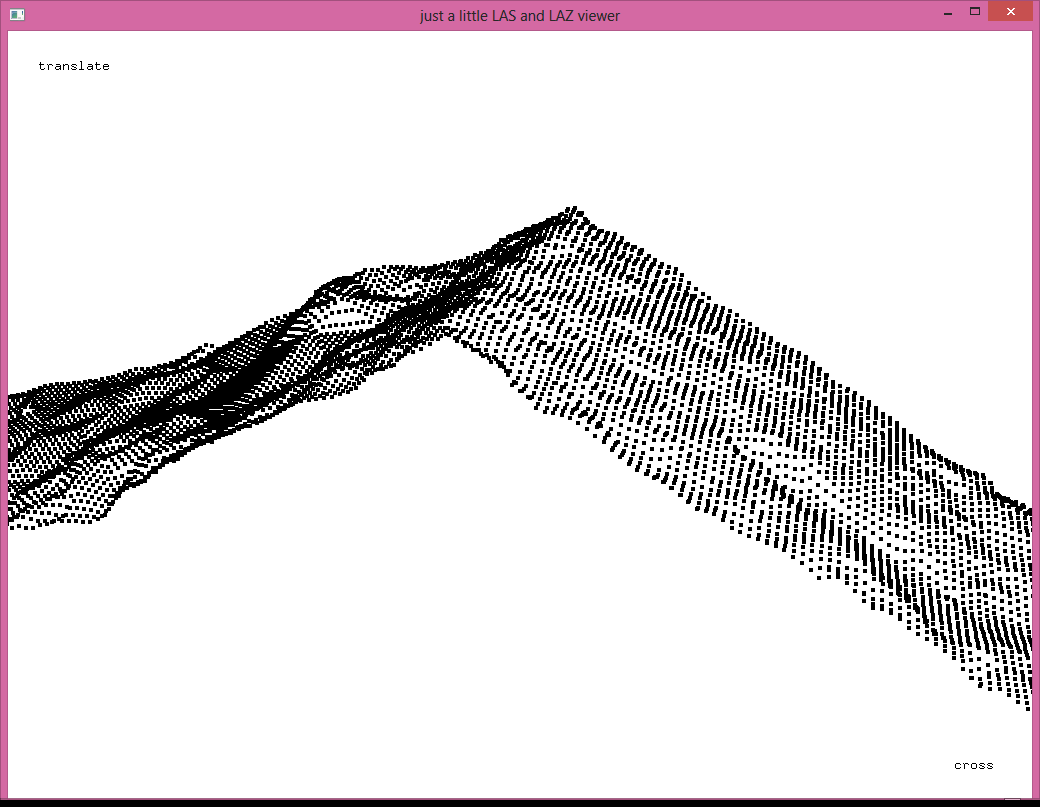Maximize the LAS and LAZ viewer window
Screen dimensions: 1040x807
975,10
